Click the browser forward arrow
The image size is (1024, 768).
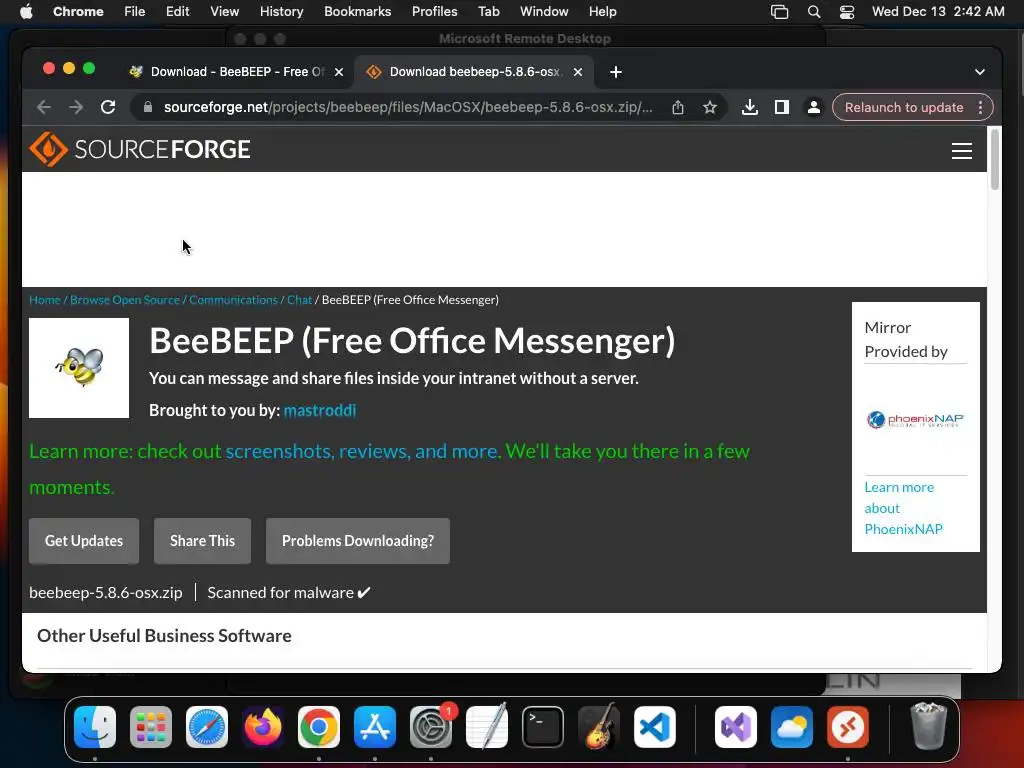(76, 107)
